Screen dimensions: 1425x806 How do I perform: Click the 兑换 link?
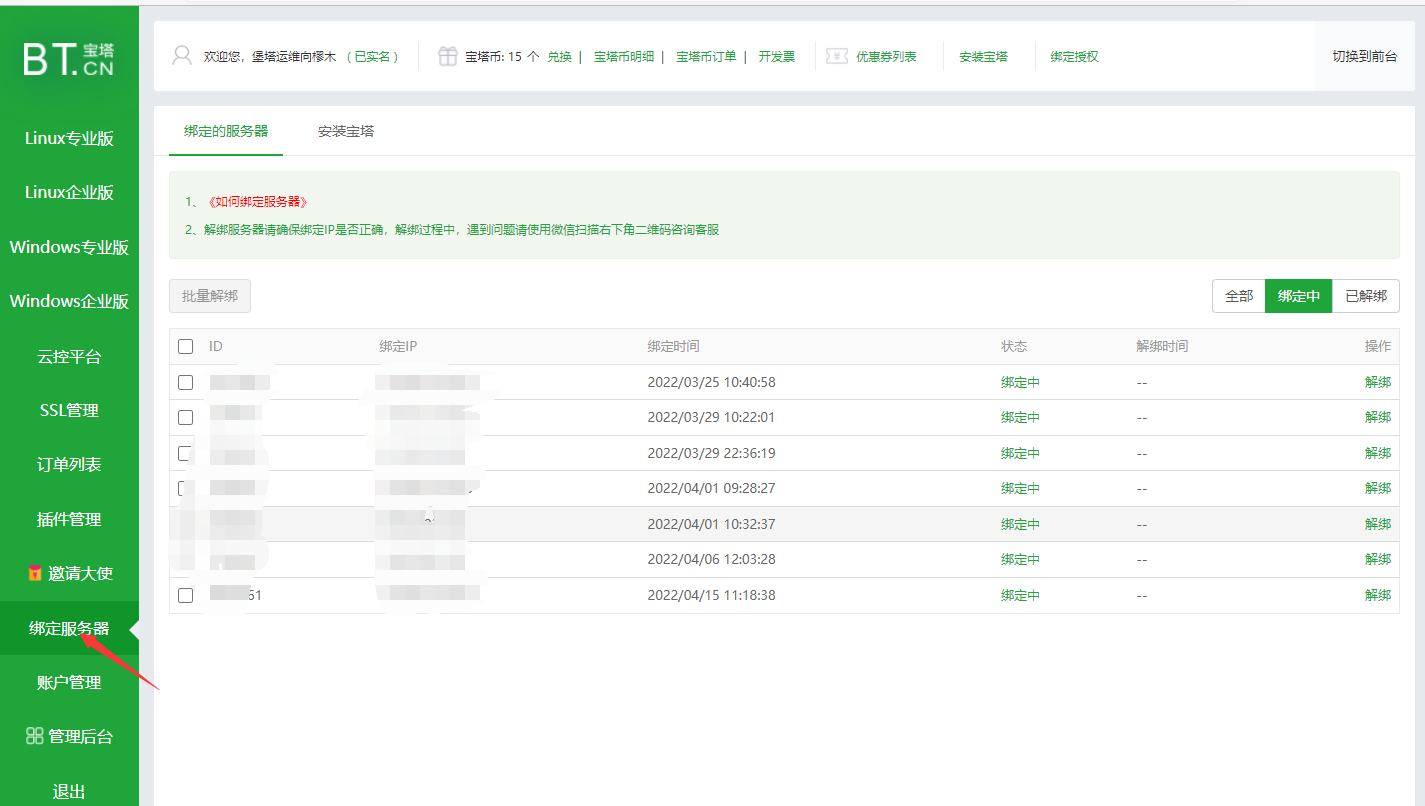pyautogui.click(x=559, y=57)
